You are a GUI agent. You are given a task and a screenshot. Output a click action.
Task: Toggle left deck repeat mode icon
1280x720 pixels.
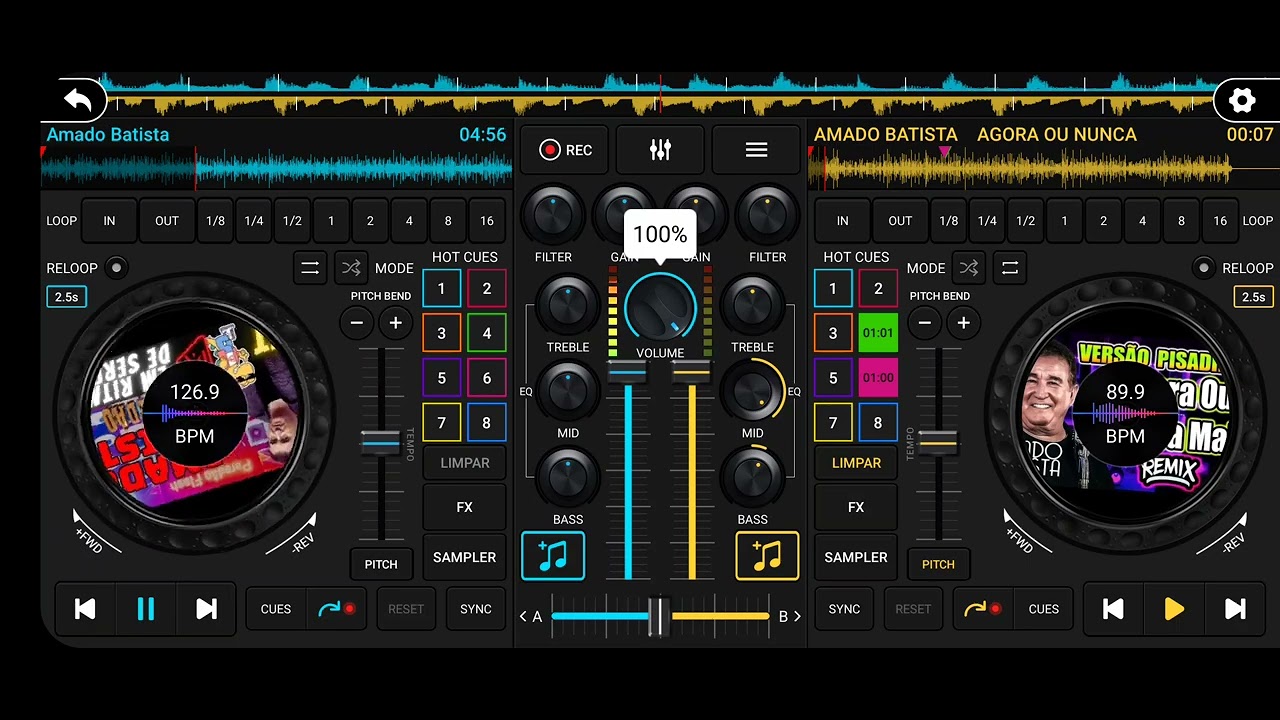point(310,268)
